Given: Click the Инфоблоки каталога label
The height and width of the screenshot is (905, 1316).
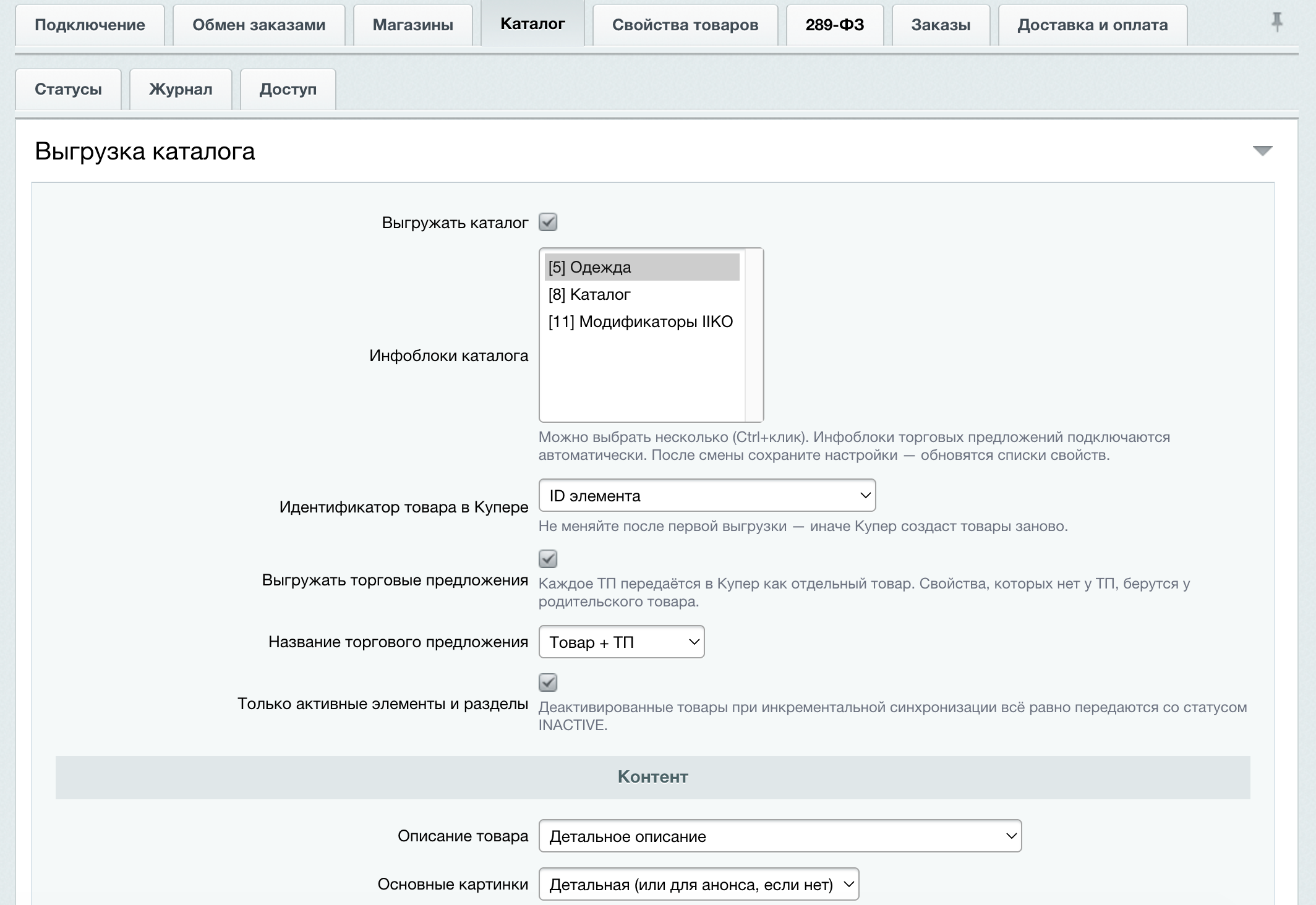Looking at the screenshot, I should pos(448,355).
